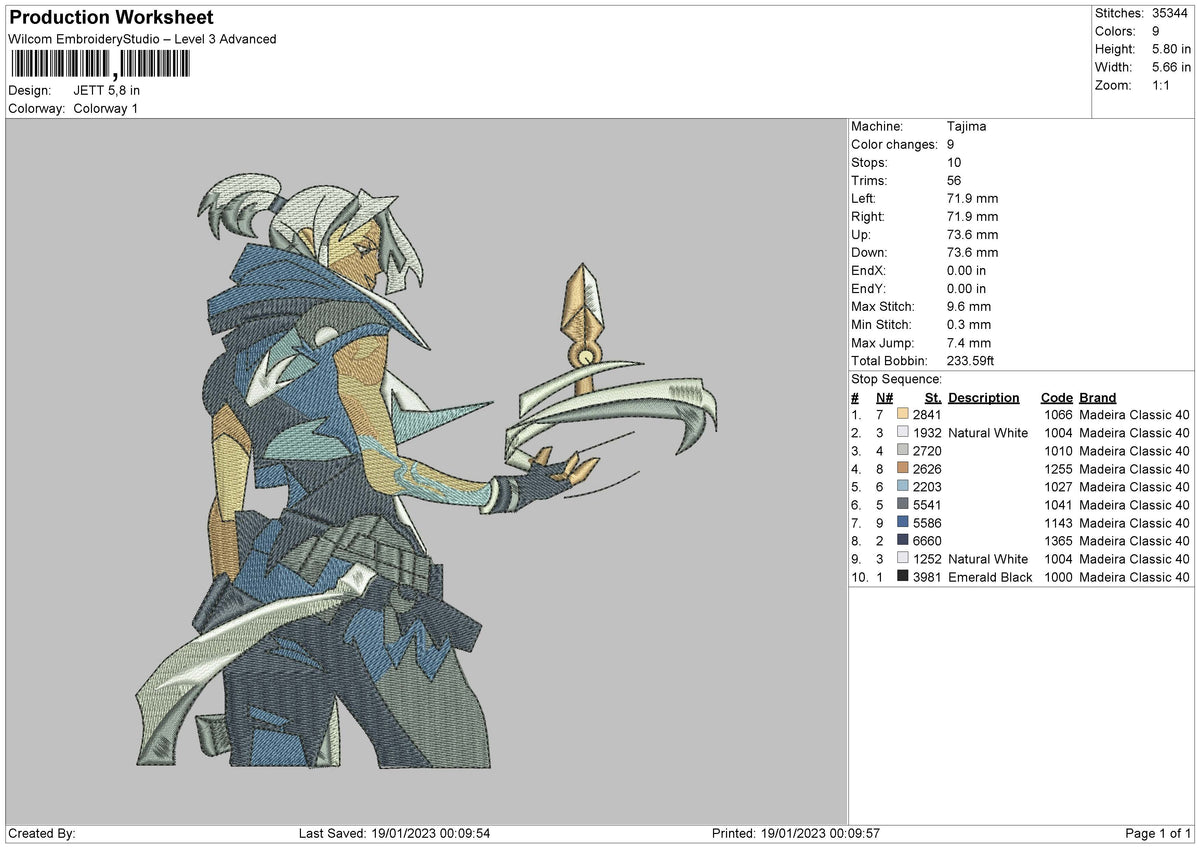Choose the light blue swatch for code 1027

[x=903, y=487]
